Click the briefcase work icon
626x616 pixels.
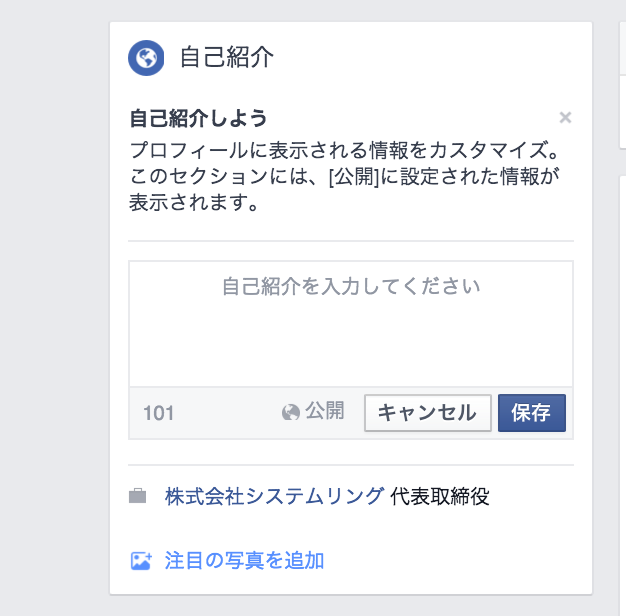tap(138, 496)
